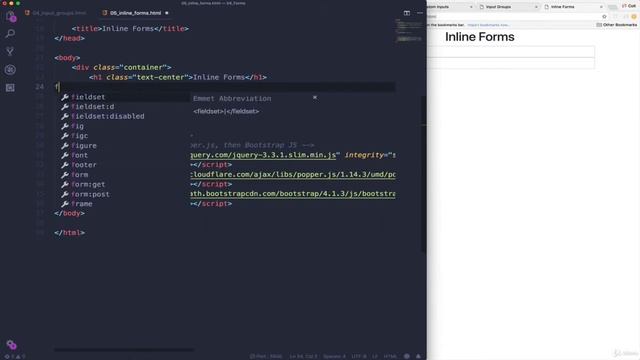The width and height of the screenshot is (640, 360).
Task: Click the h1 text-center line in the editor
Action: 178,77
